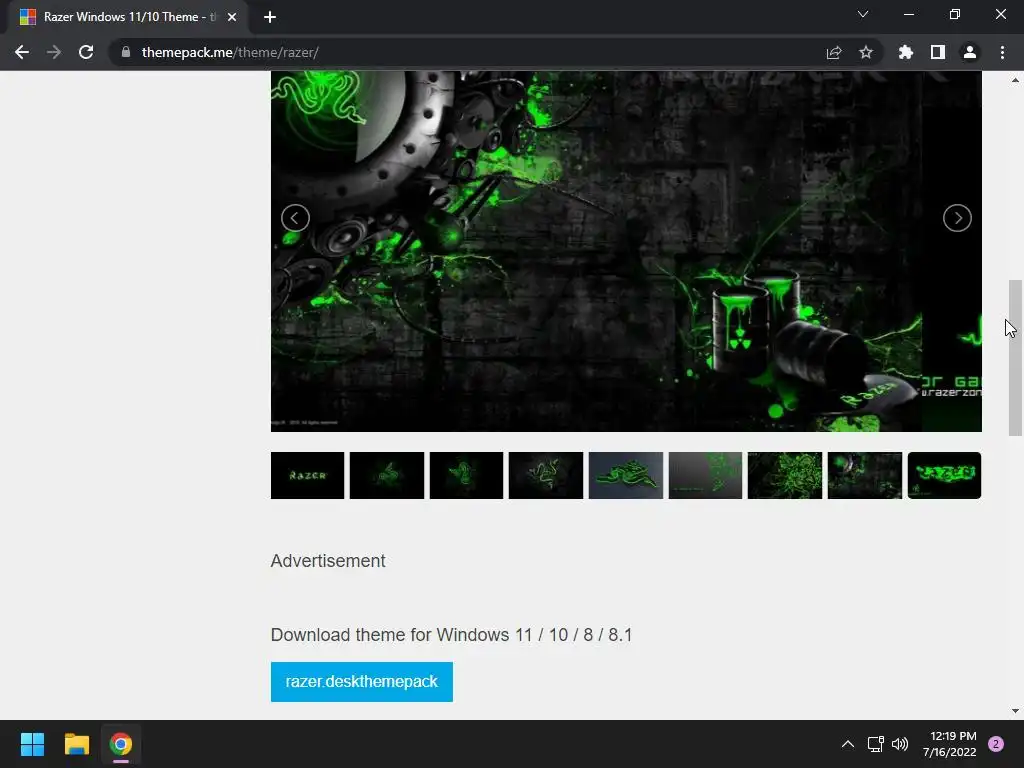Close the Razer Windows 11/10 Theme tab

232,17
